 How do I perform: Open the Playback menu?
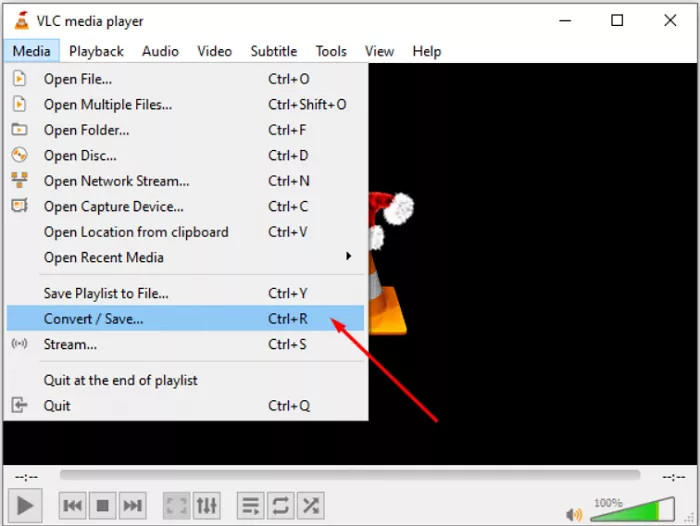tap(96, 51)
